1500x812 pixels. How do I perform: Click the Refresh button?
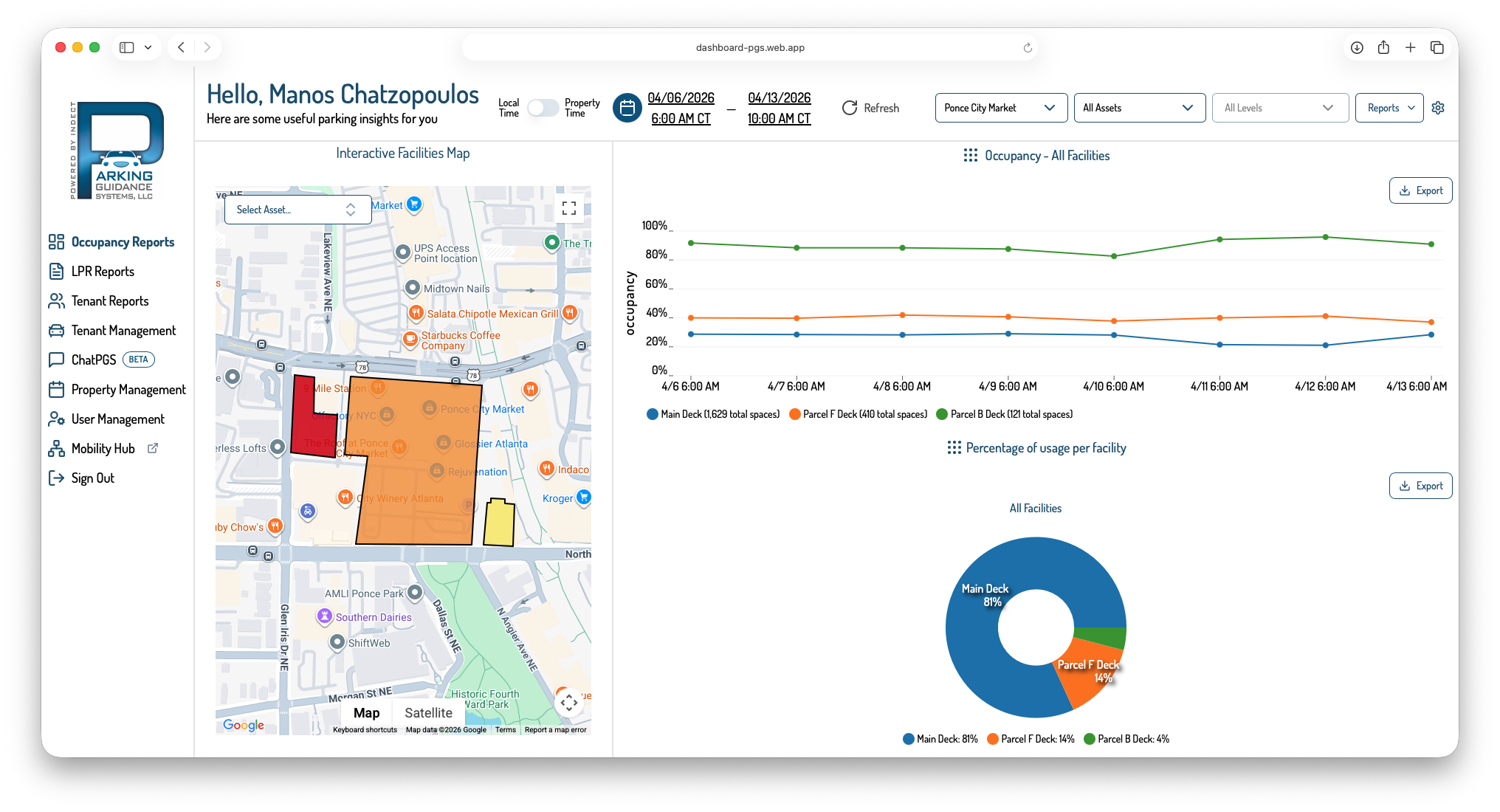tap(871, 108)
